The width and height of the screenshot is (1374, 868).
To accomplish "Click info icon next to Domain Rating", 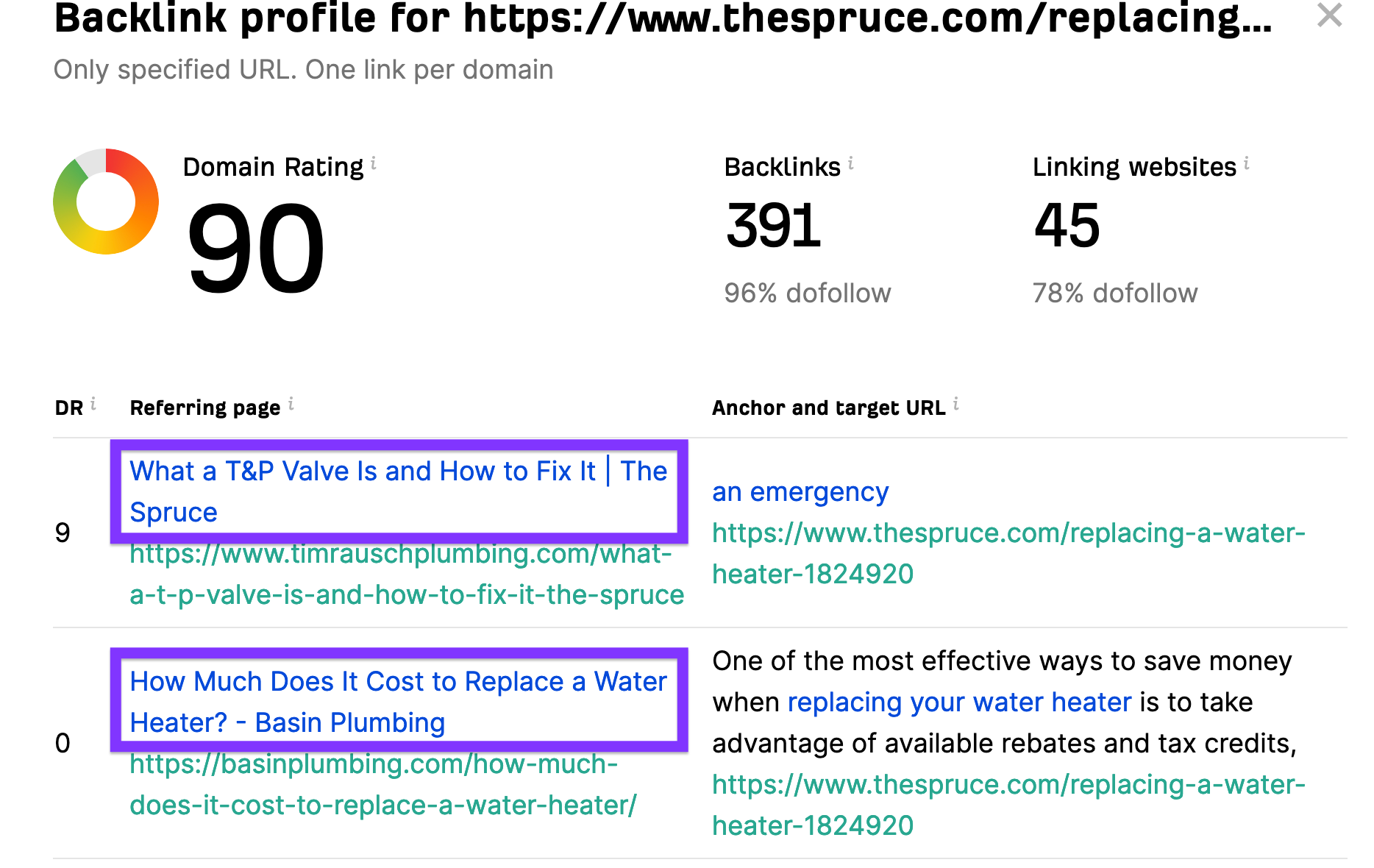I will pos(374,163).
